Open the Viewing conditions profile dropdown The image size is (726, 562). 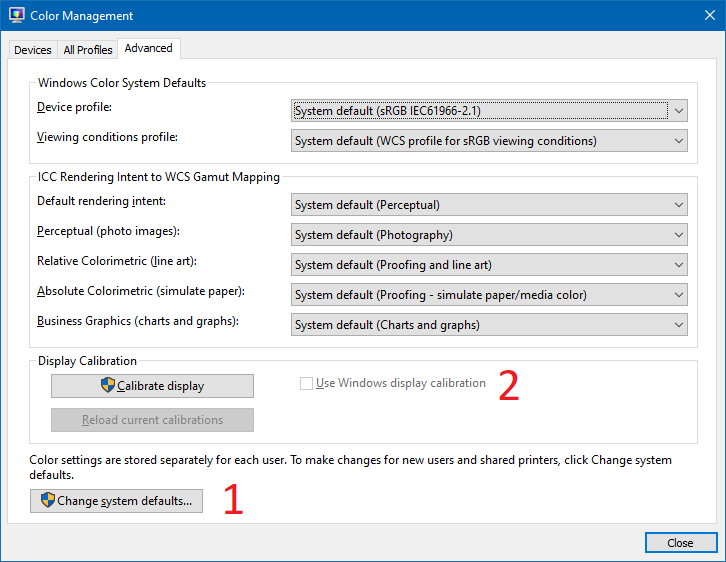click(x=489, y=141)
